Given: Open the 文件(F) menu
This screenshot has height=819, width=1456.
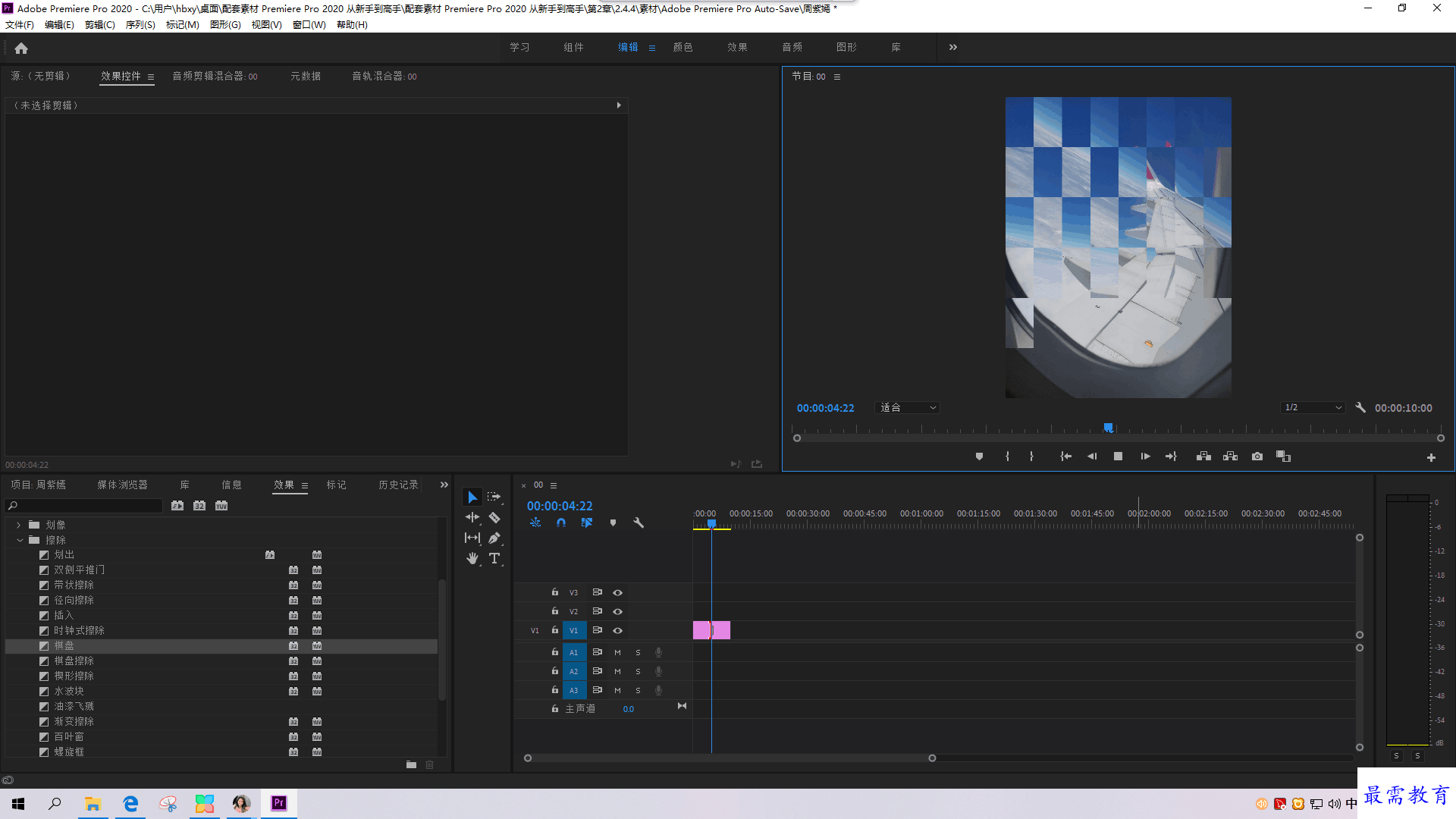Looking at the screenshot, I should (20, 25).
